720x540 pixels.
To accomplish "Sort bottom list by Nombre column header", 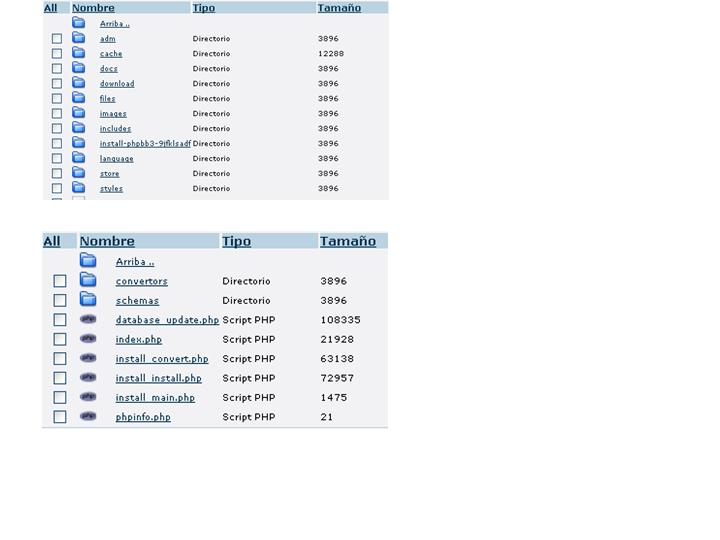I will (107, 241).
